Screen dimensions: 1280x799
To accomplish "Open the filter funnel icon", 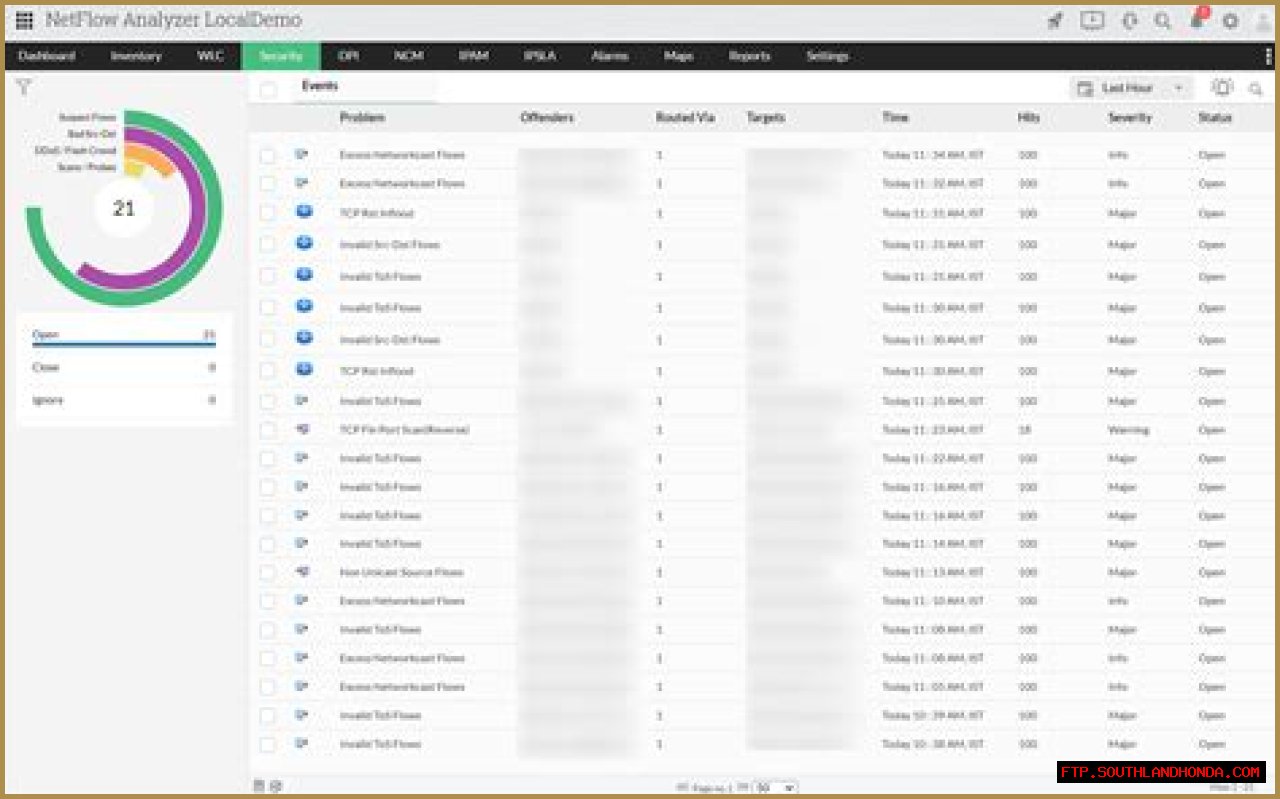I will point(24,88).
